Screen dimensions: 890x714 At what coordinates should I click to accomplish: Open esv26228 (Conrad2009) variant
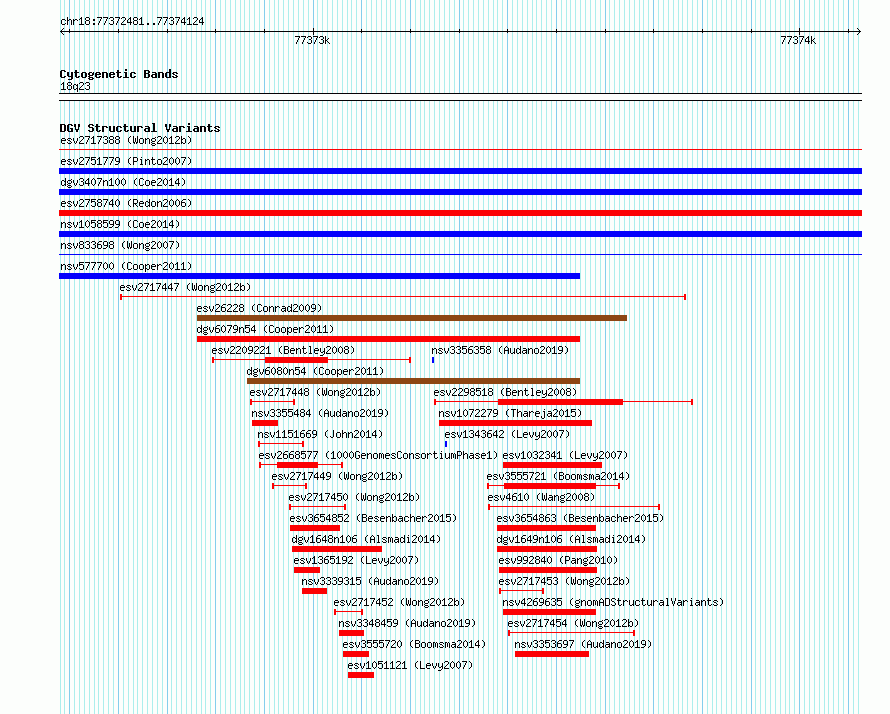pyautogui.click(x=259, y=308)
